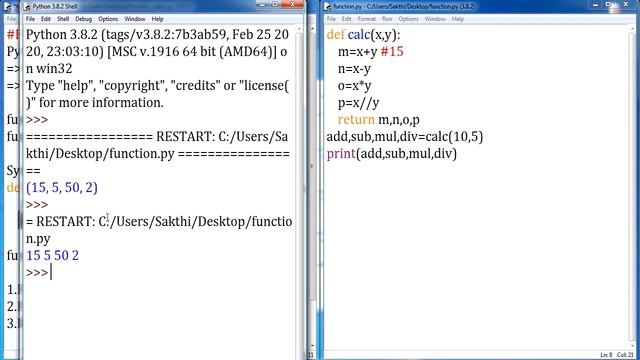This screenshot has width=640, height=360.
Task: Open Help menu in function.py editor
Action: (x=458, y=19)
